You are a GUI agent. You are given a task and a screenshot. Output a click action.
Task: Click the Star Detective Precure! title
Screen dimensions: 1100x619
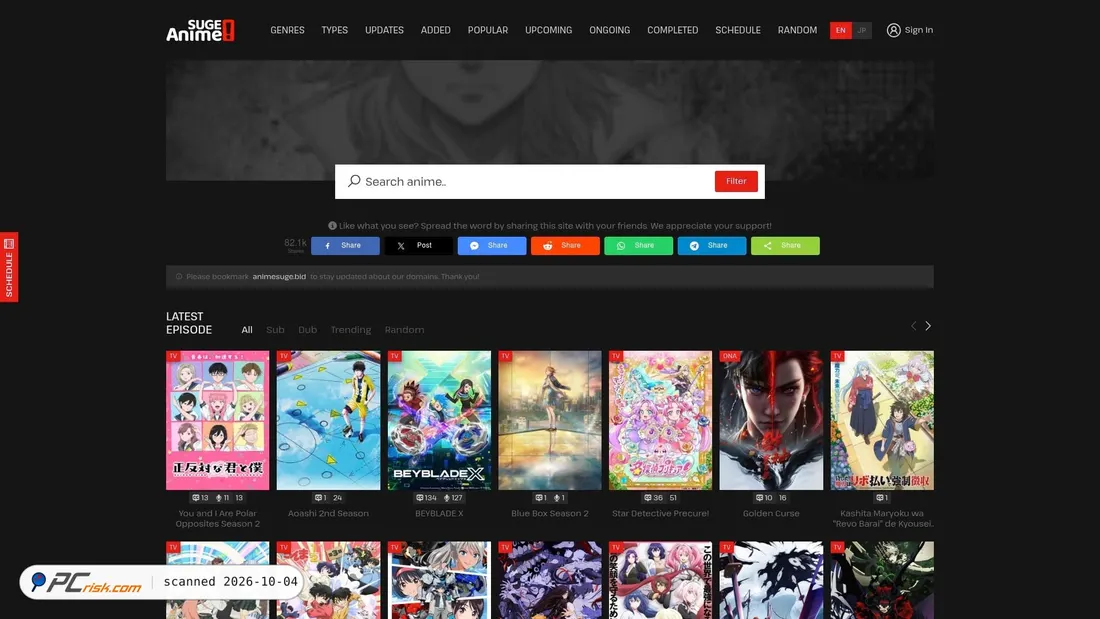click(660, 514)
